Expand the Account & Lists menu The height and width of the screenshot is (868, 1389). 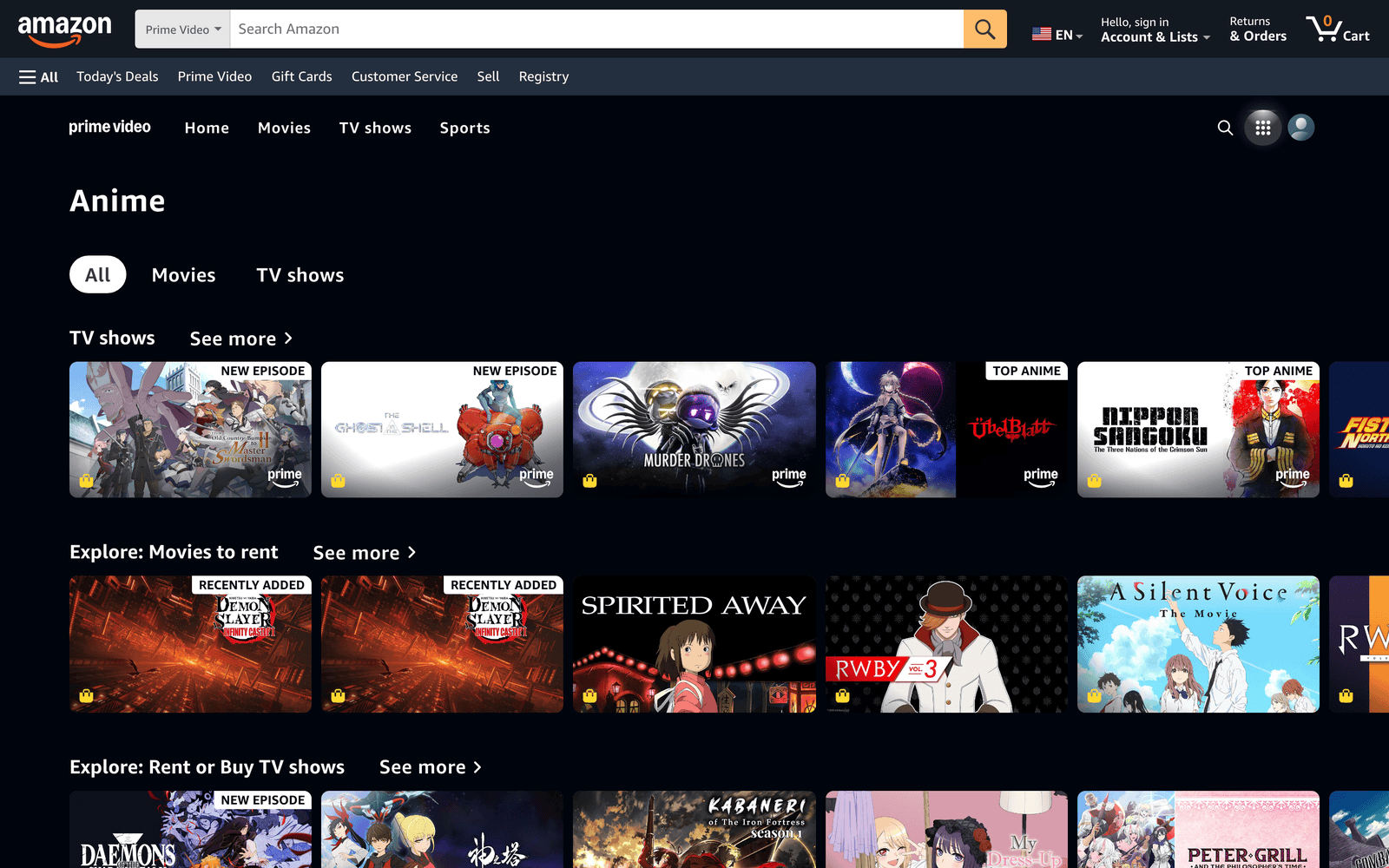[x=1155, y=30]
